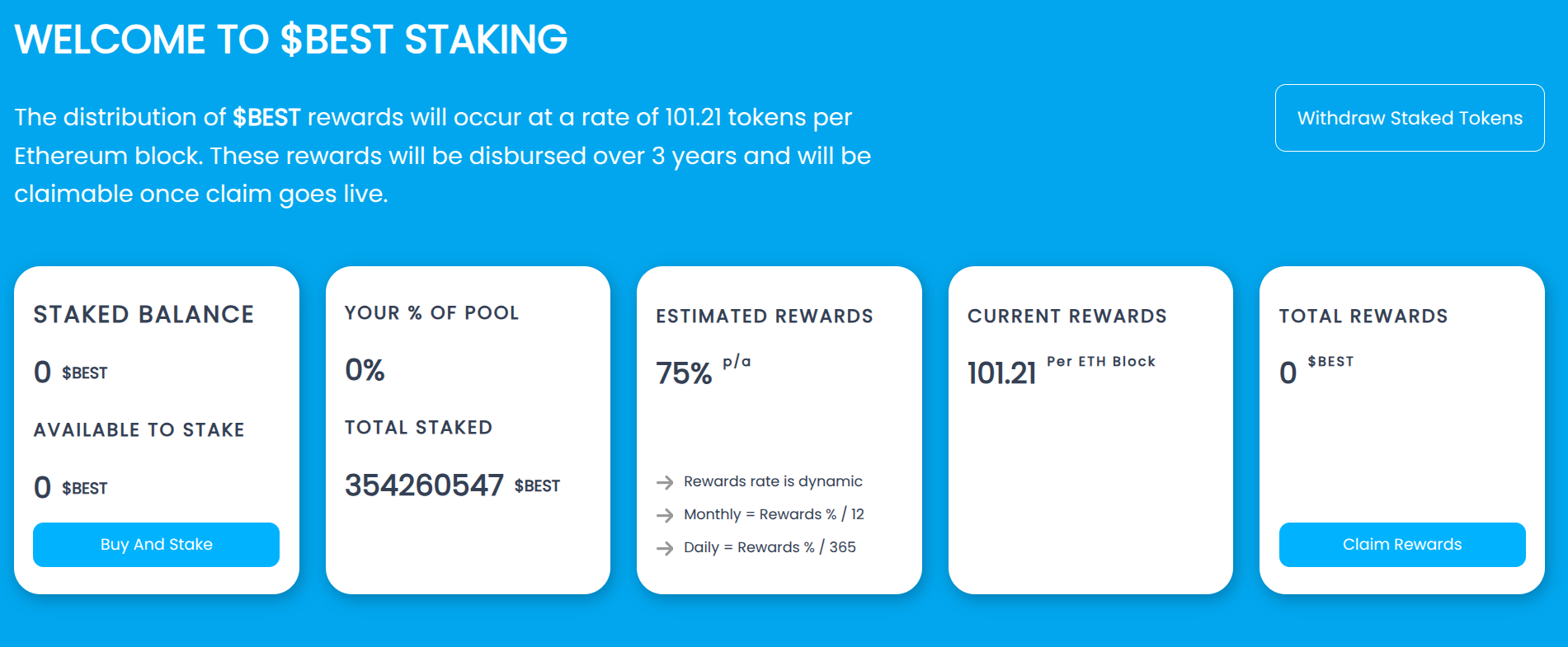Click the arrow icon beside 'Rewards rate is dynamic'

click(x=666, y=481)
